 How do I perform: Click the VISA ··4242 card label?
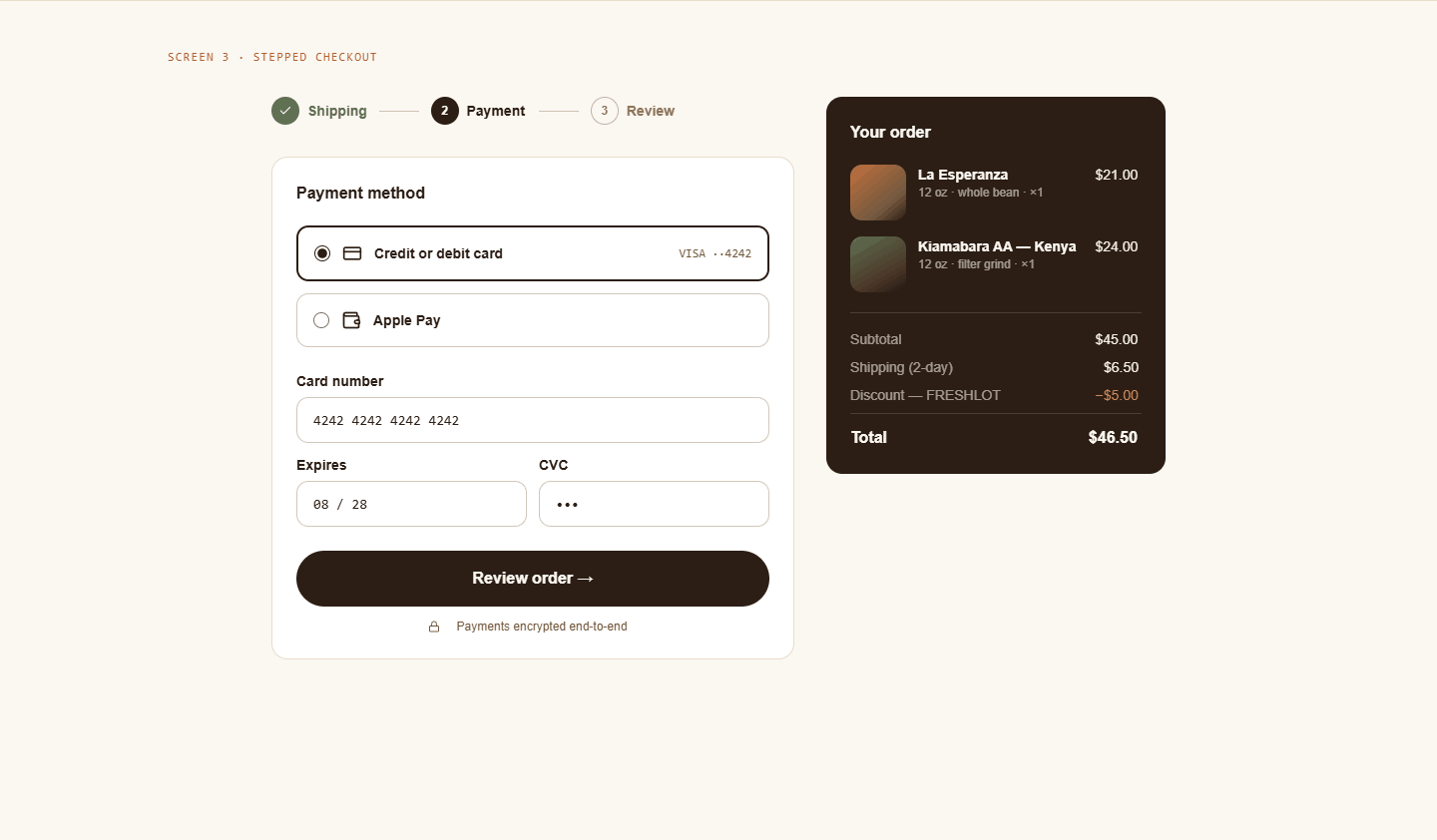tap(716, 253)
